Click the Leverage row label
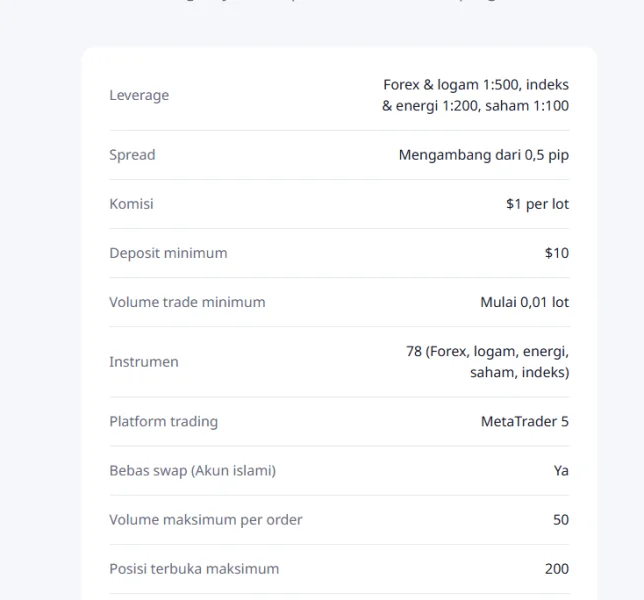The width and height of the screenshot is (644, 600). click(x=139, y=95)
